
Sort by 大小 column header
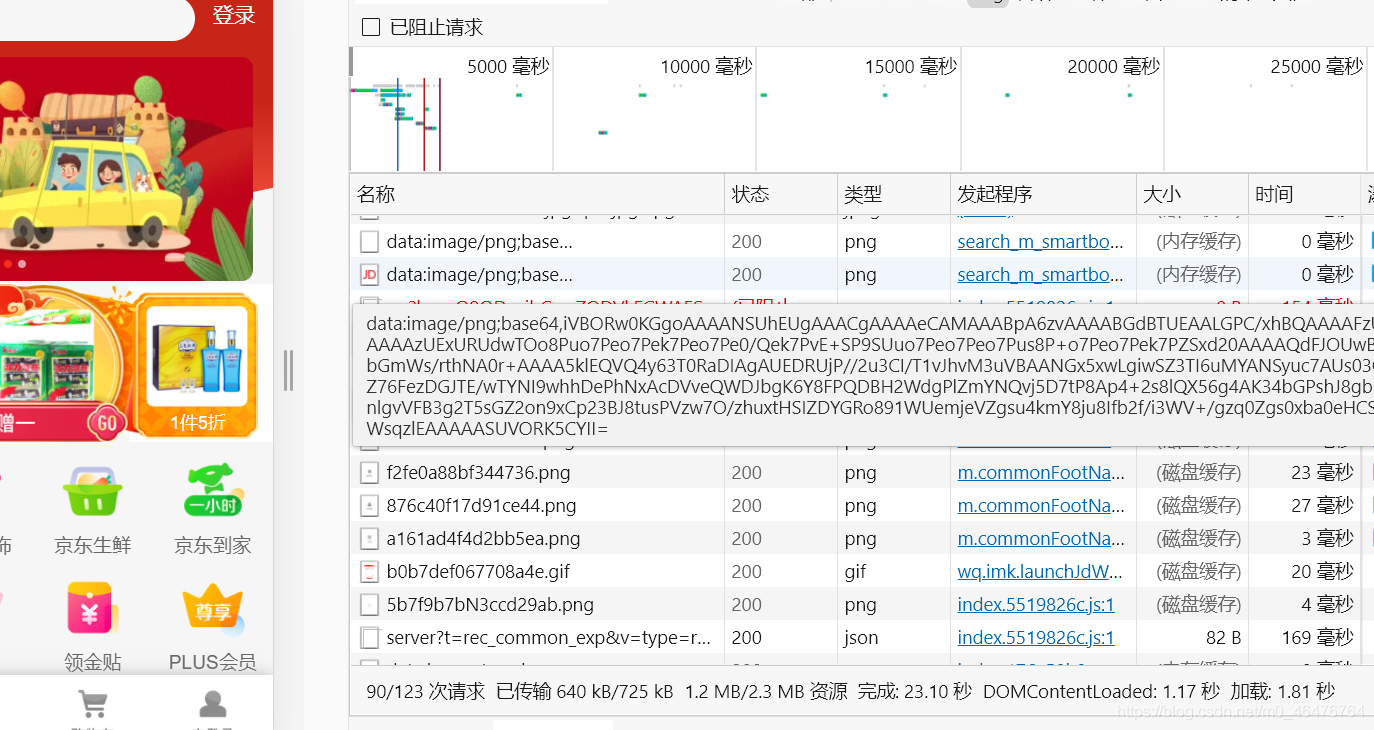(1192, 194)
